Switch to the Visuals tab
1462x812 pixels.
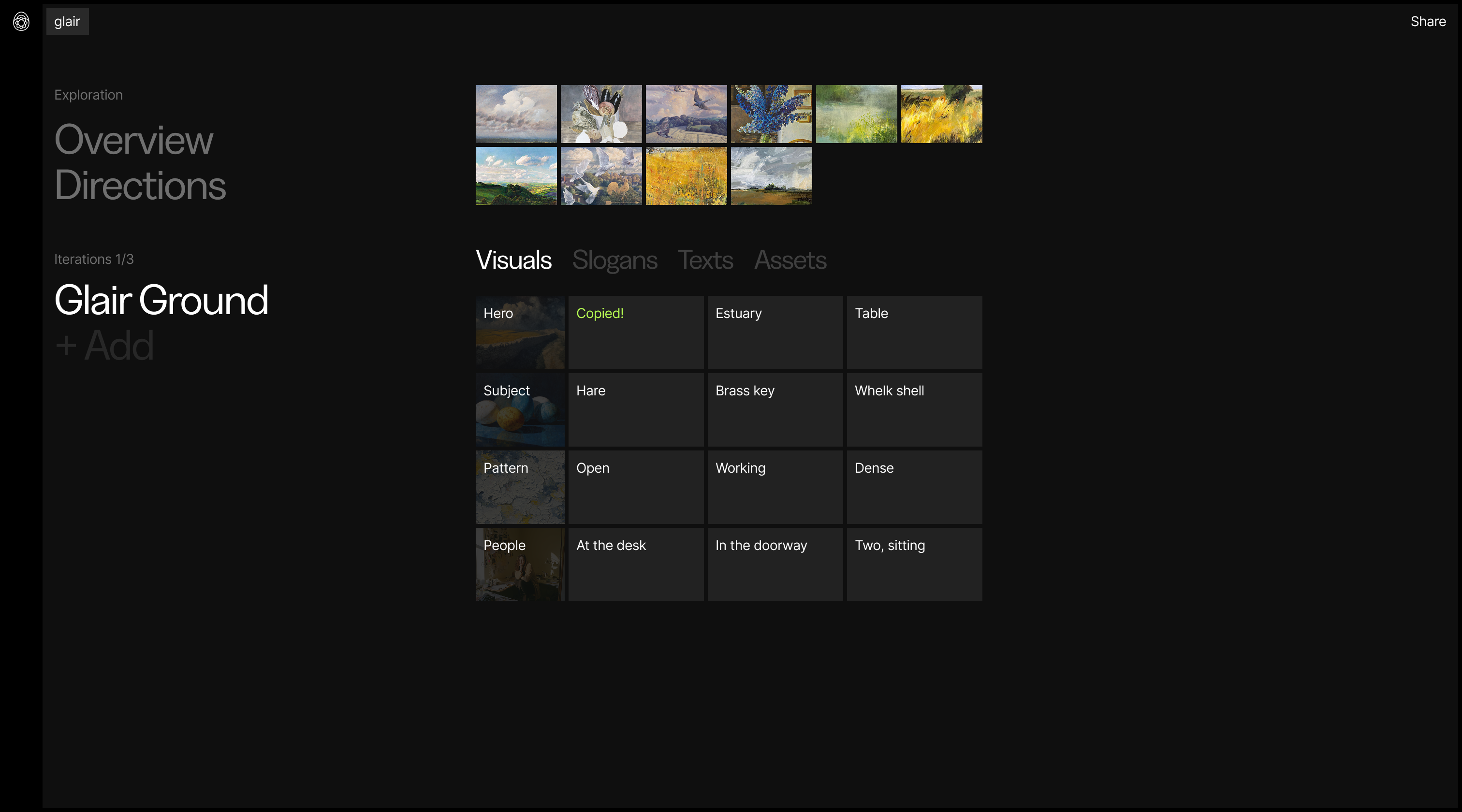point(513,260)
